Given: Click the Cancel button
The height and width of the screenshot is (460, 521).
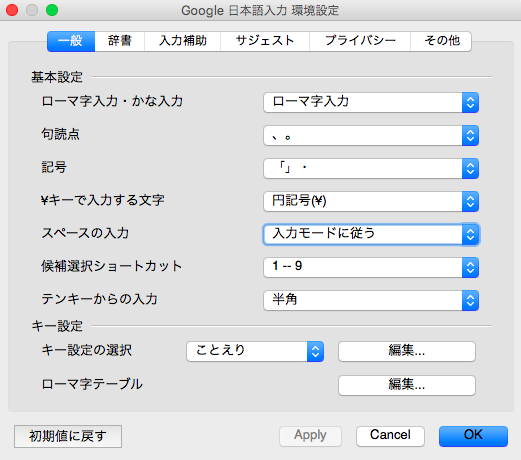Looking at the screenshot, I should [x=390, y=436].
